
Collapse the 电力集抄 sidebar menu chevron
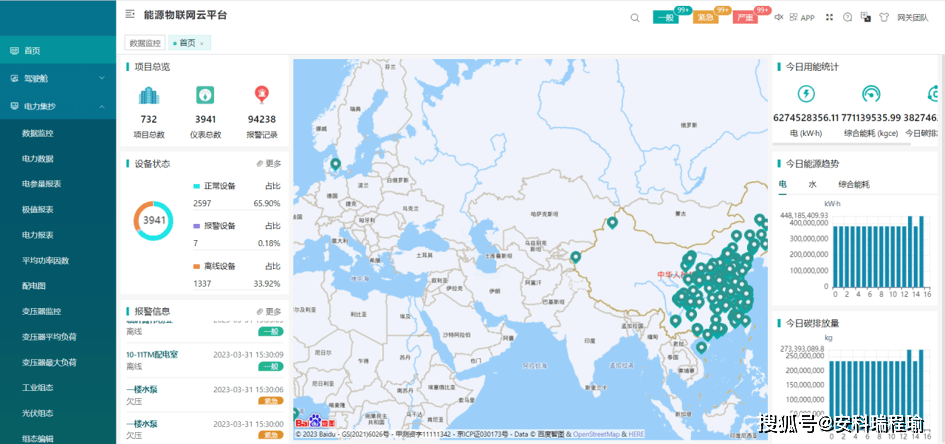[x=102, y=106]
